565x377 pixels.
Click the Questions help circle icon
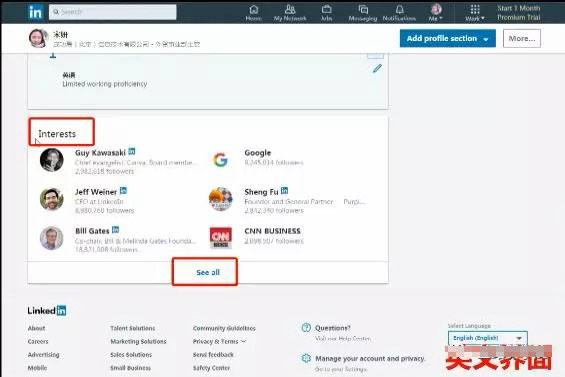[306, 328]
